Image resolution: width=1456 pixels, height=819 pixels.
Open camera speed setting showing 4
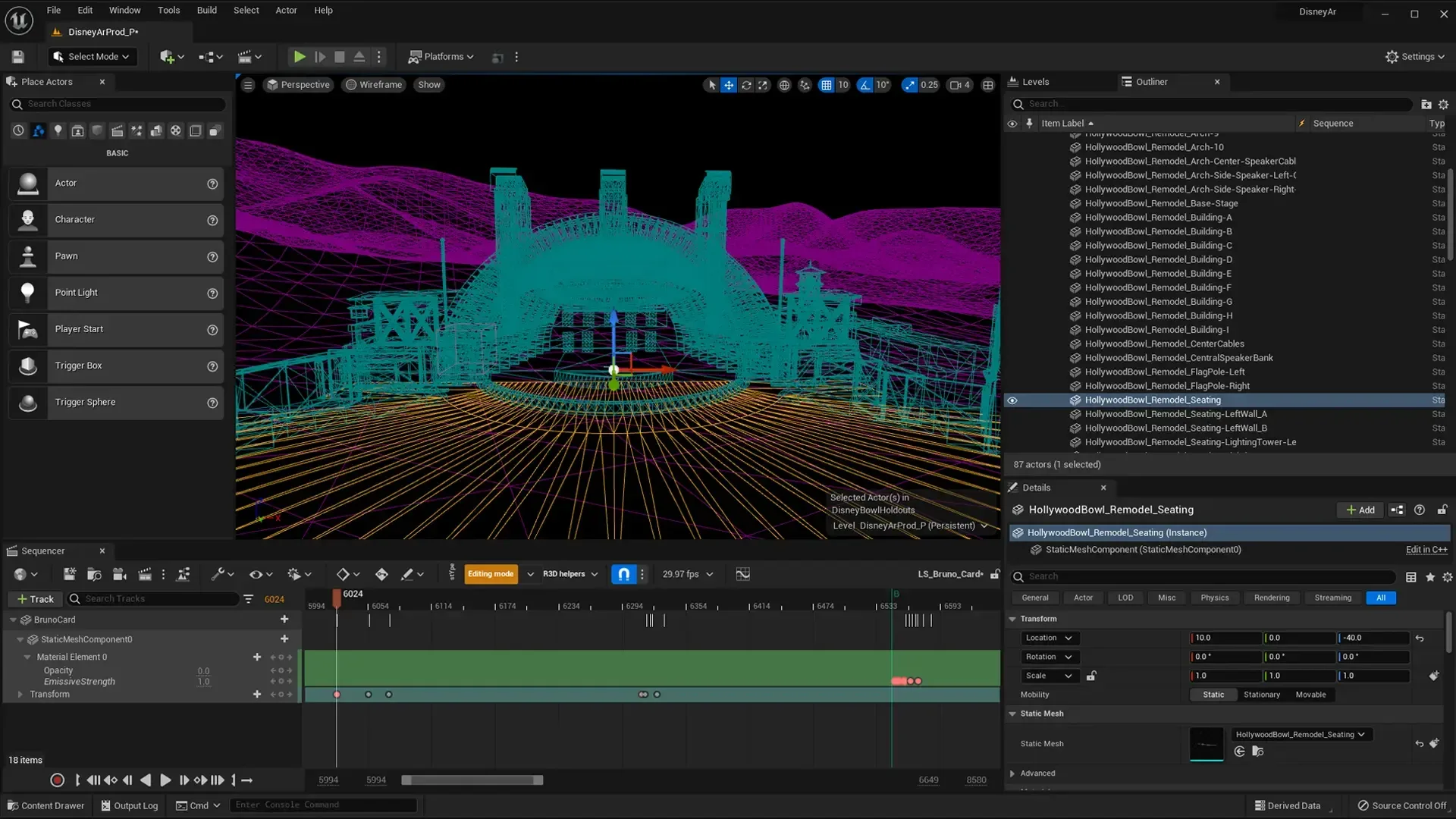(x=960, y=85)
